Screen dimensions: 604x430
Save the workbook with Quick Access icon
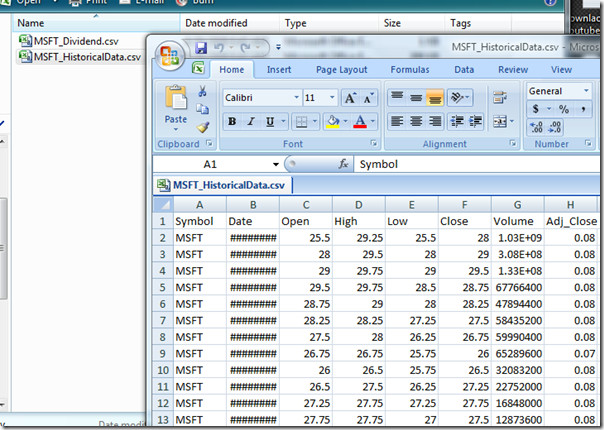click(x=201, y=48)
